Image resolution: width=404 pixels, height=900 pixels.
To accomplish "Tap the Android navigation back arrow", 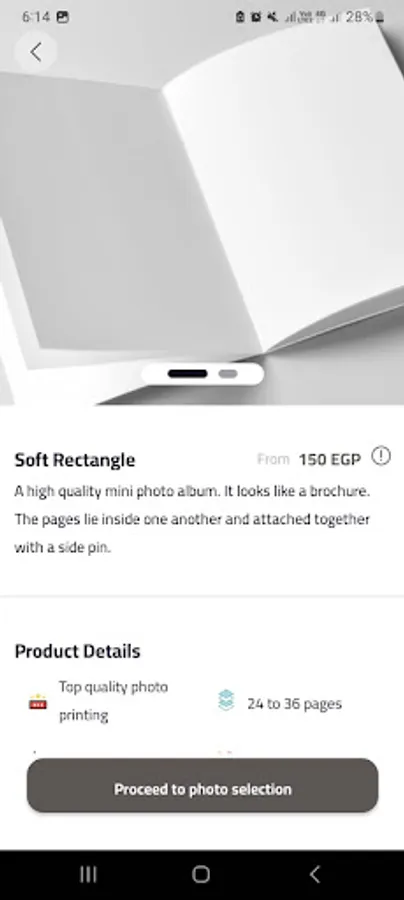I will click(314, 874).
